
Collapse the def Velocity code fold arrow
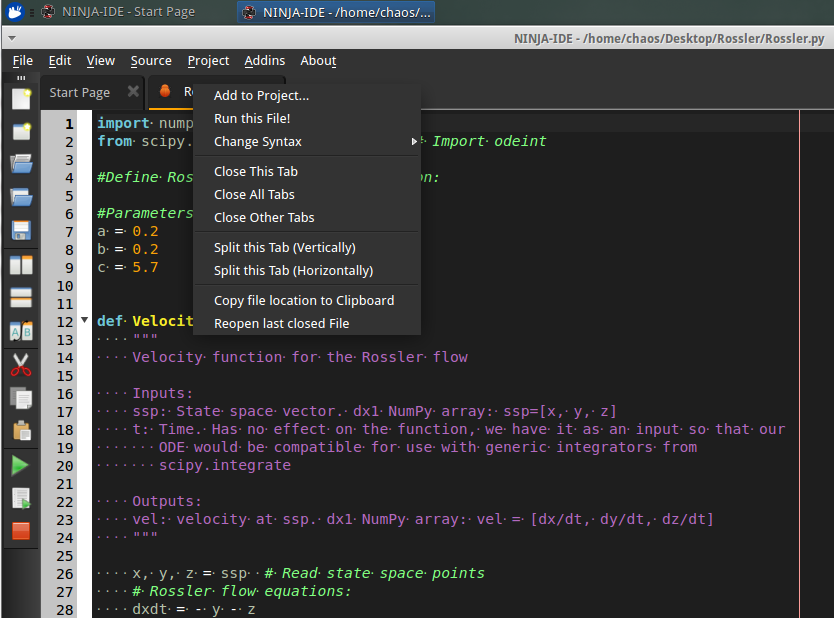pos(84,320)
